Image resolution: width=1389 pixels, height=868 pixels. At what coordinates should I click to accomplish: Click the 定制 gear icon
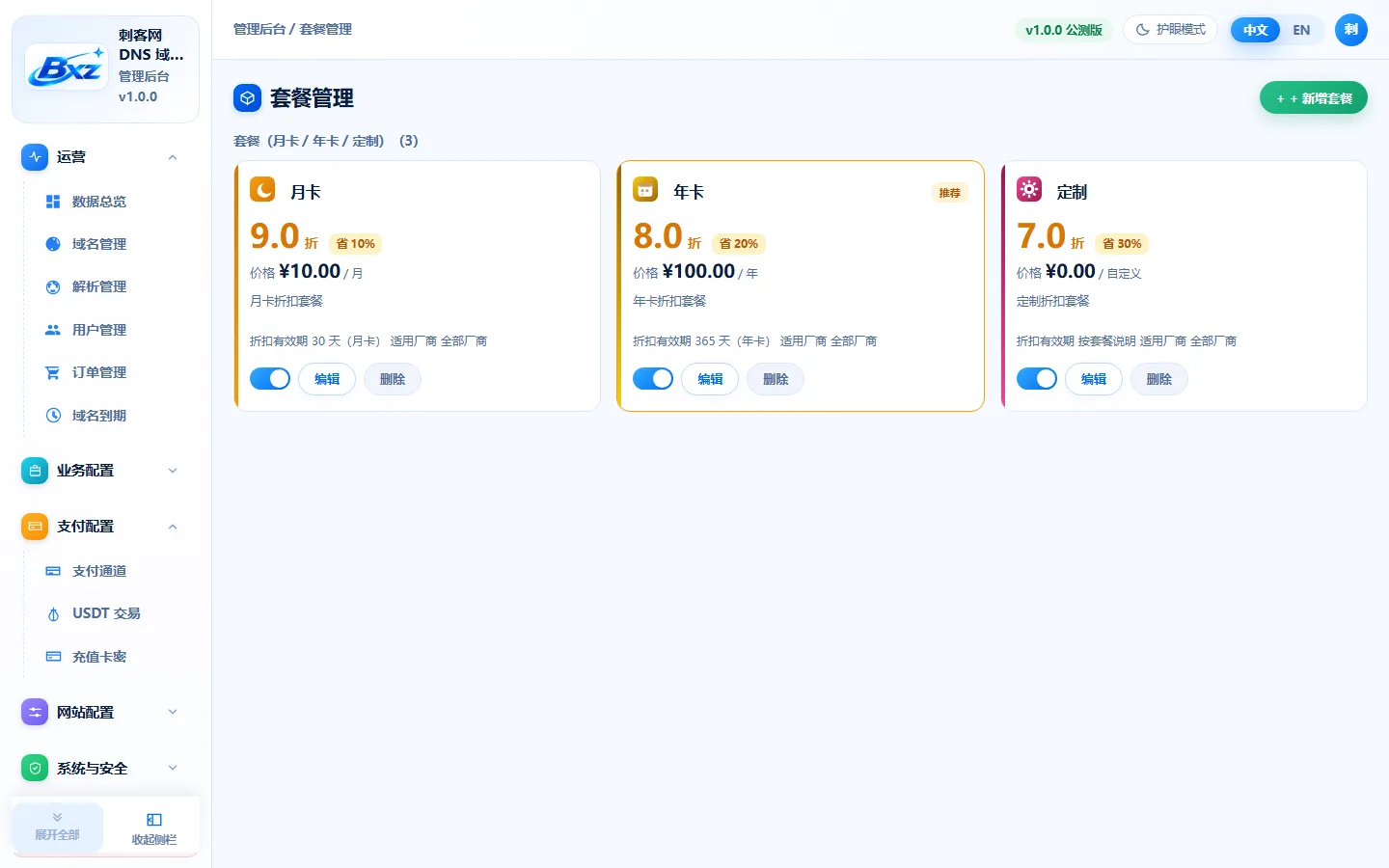tap(1029, 189)
